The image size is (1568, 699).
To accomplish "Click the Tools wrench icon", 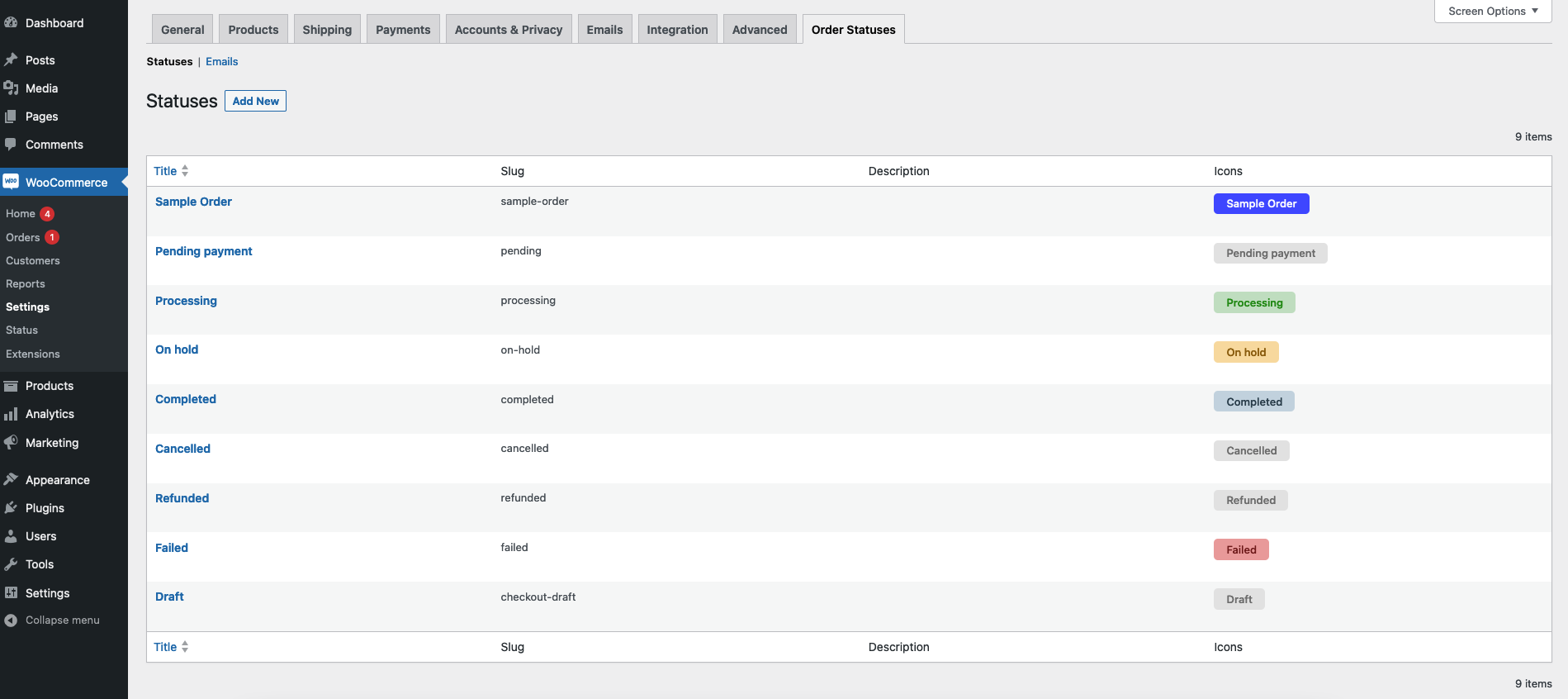I will (x=11, y=564).
